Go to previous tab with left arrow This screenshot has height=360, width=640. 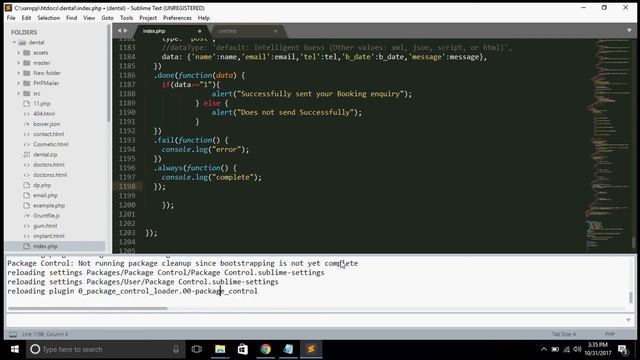click(x=119, y=31)
